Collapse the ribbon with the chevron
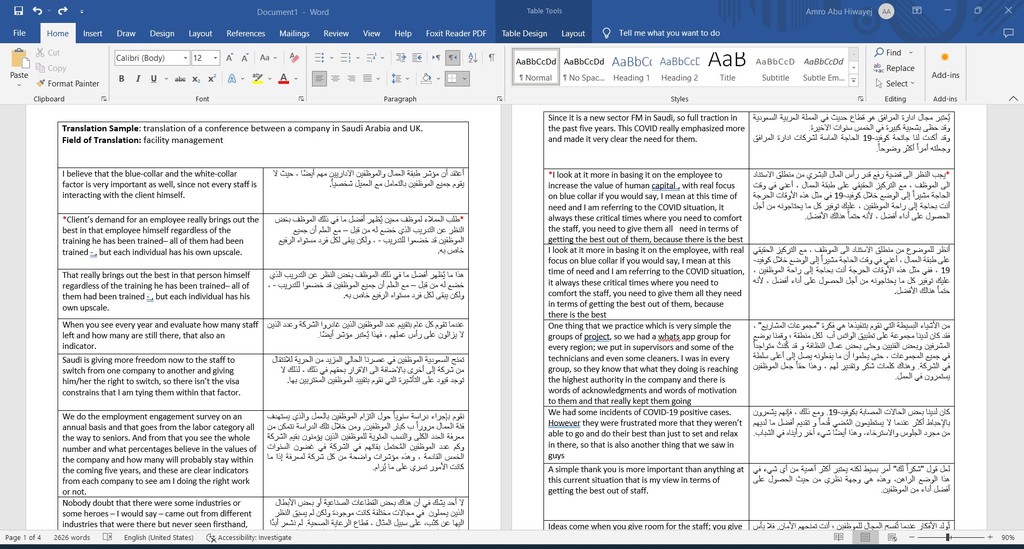Viewport: 1024px width, 549px height. 1013,99
